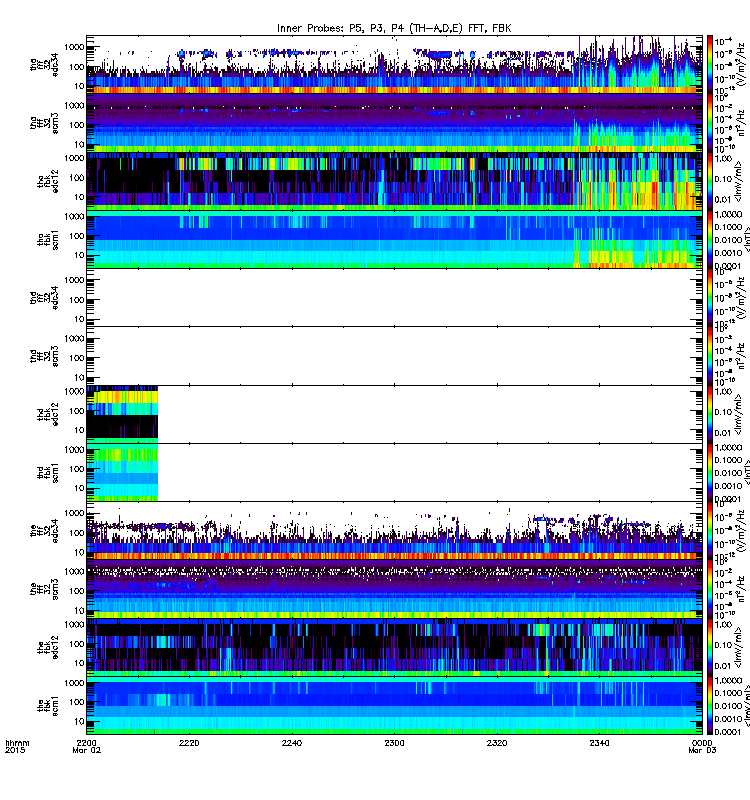Click the 'the fbk scm1' y-axis label
Viewport: 750px width, 800px height.
[x=48, y=706]
